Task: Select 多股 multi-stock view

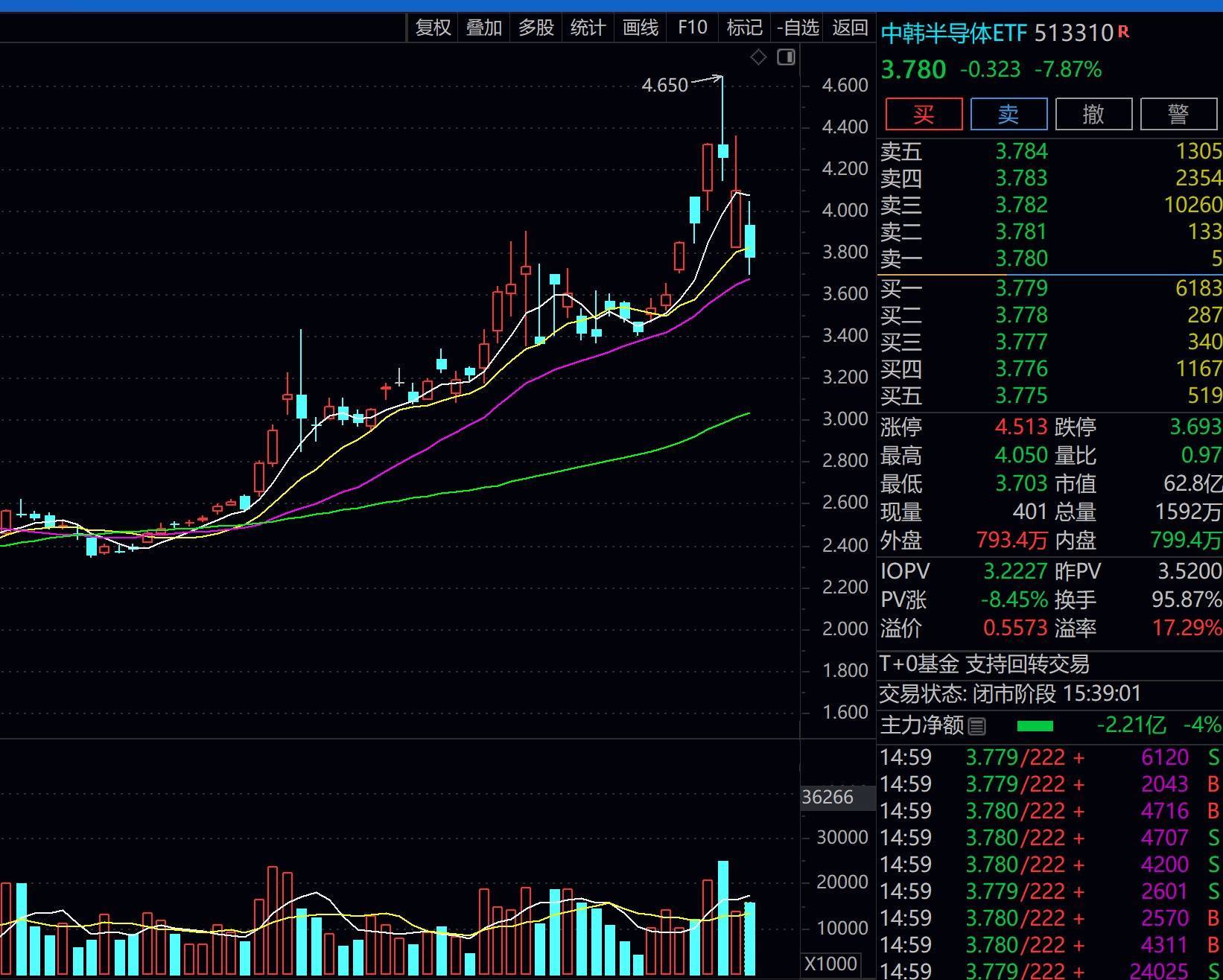Action: (x=536, y=28)
